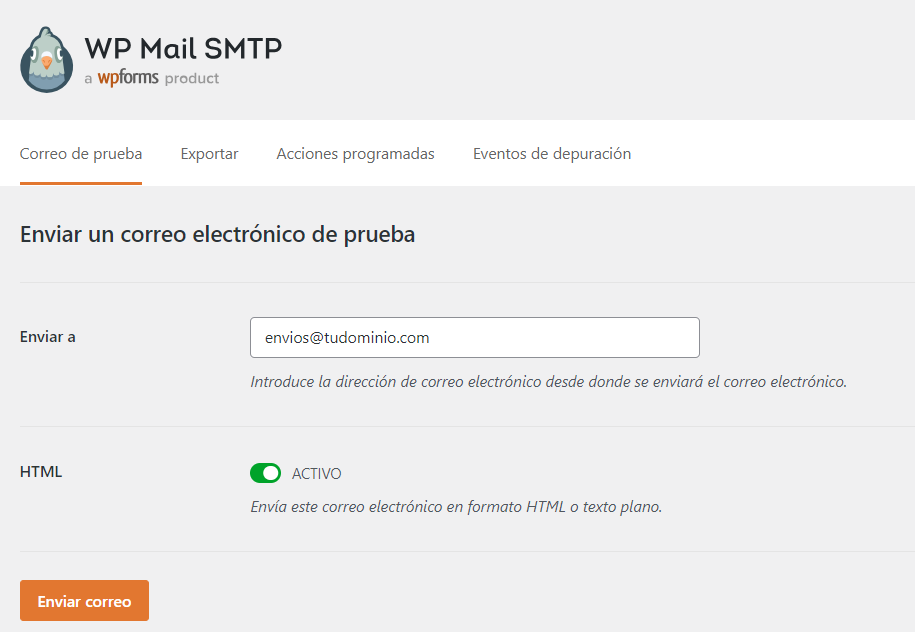Click the HTML setting label
This screenshot has height=632, width=915.
[x=41, y=472]
